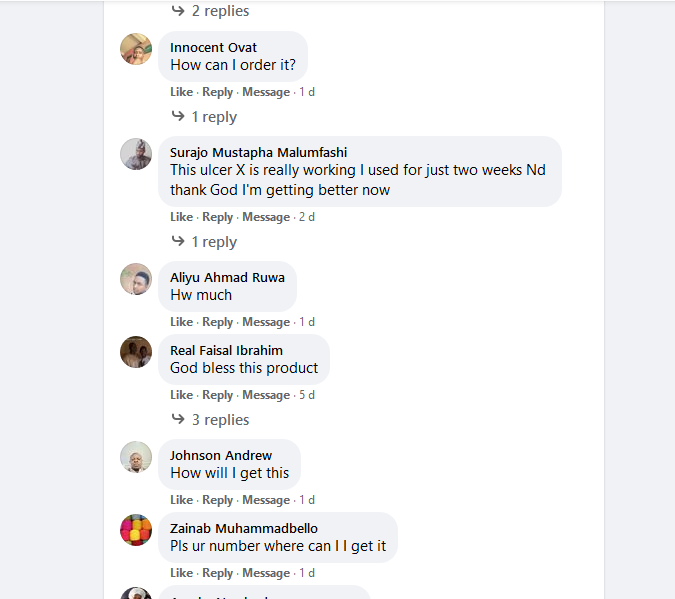Screen dimensions: 675x599
Task: Open Aliyu Ahmad Ruwa's avatar
Action: point(136,279)
